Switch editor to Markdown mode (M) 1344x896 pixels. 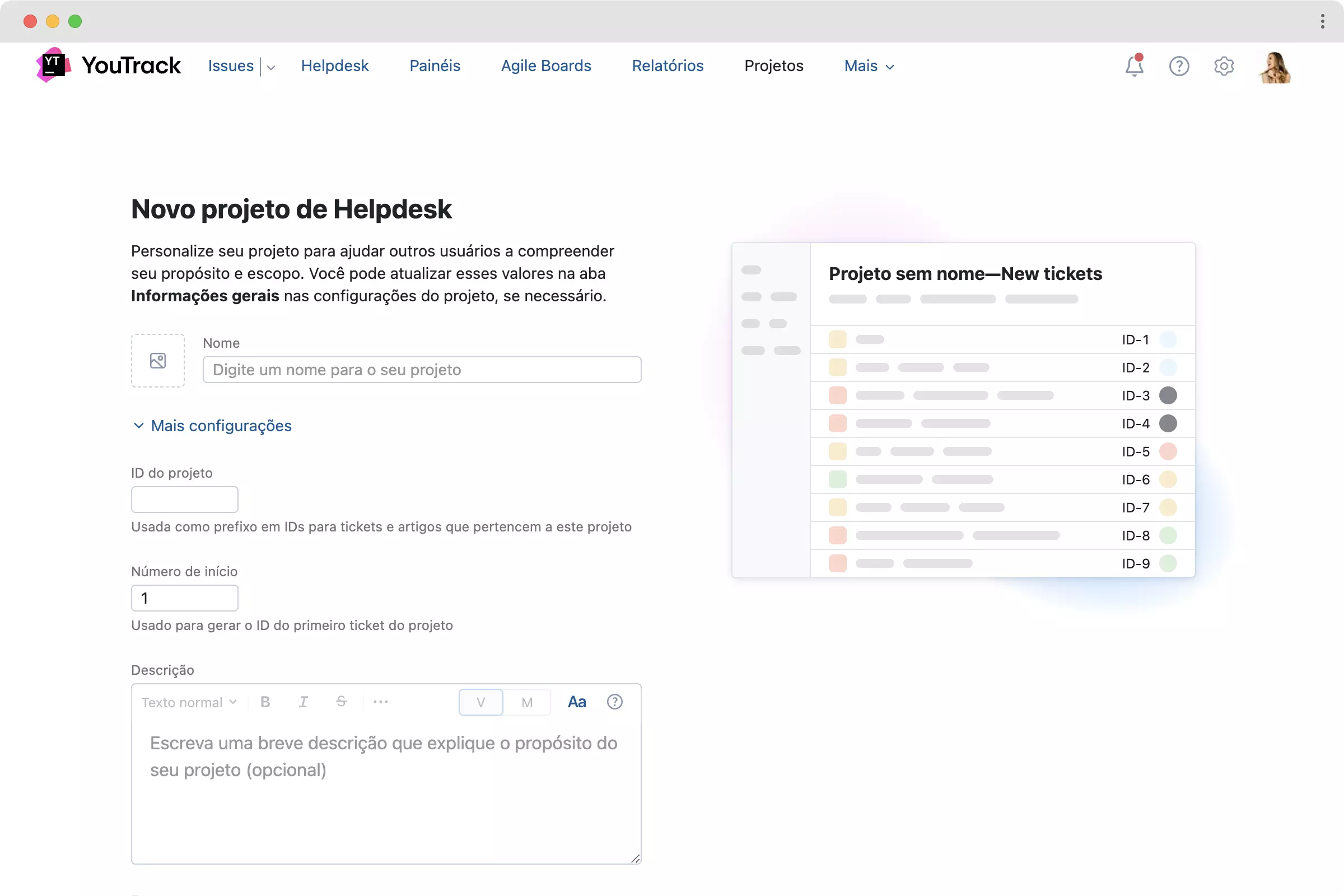[x=527, y=702]
